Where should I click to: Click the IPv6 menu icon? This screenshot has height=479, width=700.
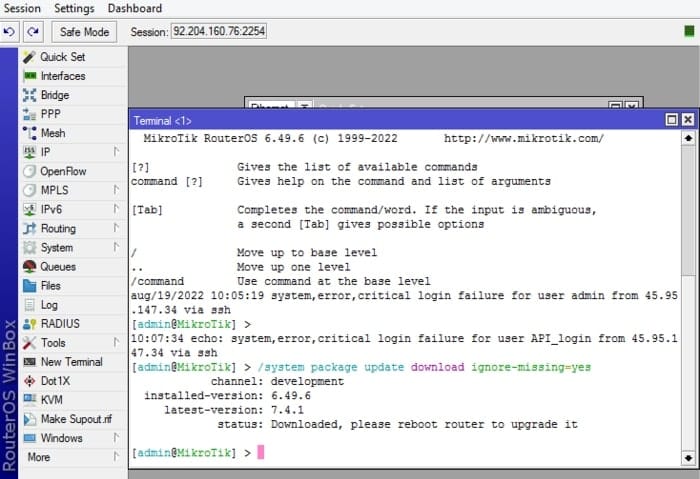pos(29,209)
